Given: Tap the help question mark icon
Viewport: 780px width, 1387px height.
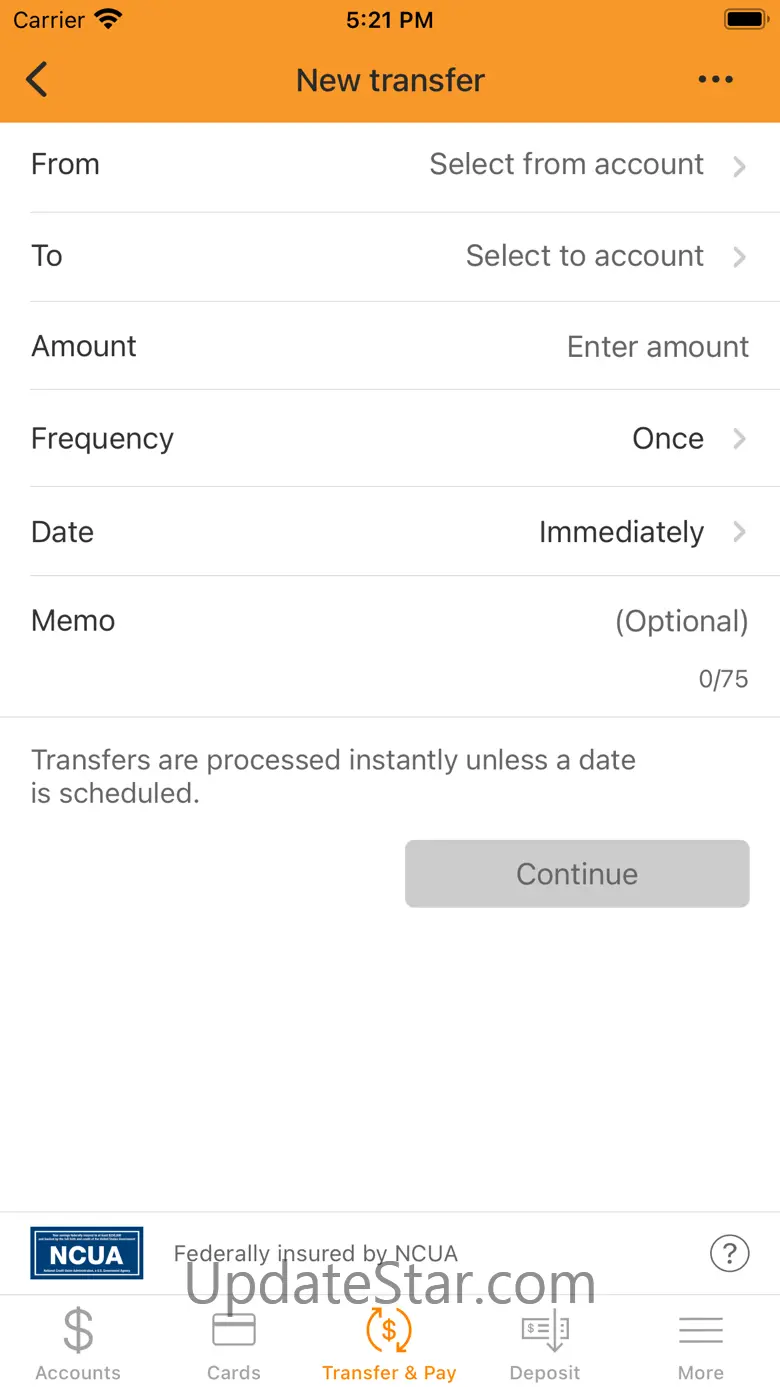Looking at the screenshot, I should 729,1252.
